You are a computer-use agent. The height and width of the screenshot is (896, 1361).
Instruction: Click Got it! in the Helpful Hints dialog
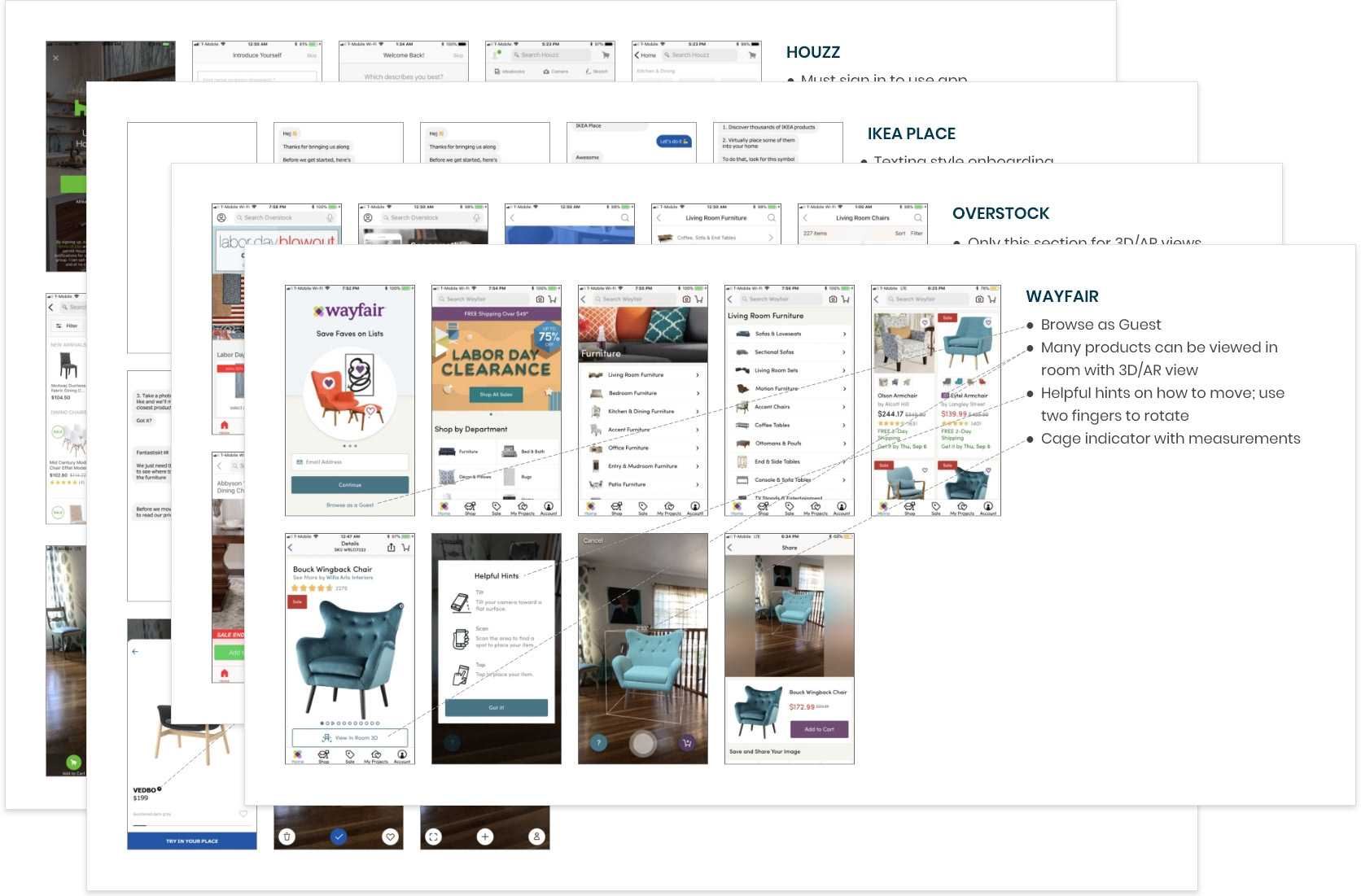[x=497, y=708]
